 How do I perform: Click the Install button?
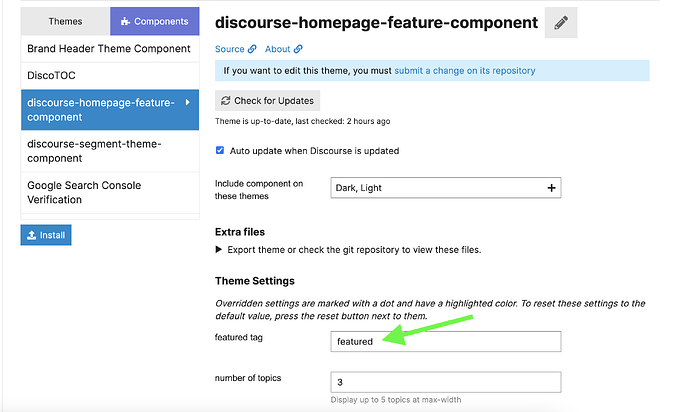(46, 235)
